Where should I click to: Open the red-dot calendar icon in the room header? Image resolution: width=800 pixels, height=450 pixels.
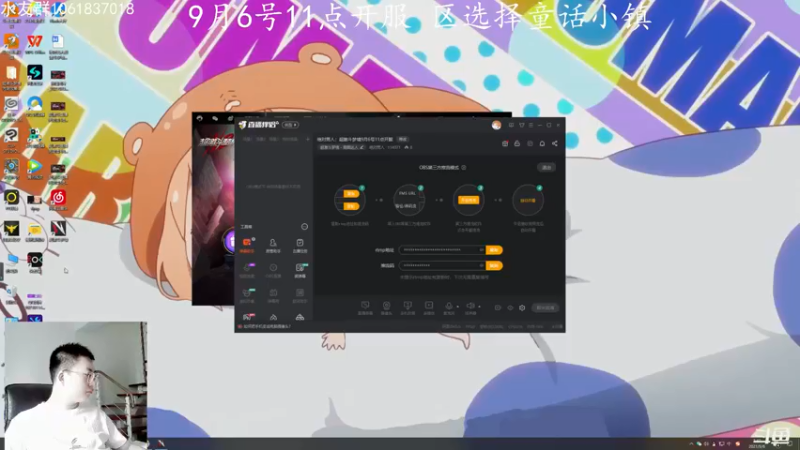point(505,144)
